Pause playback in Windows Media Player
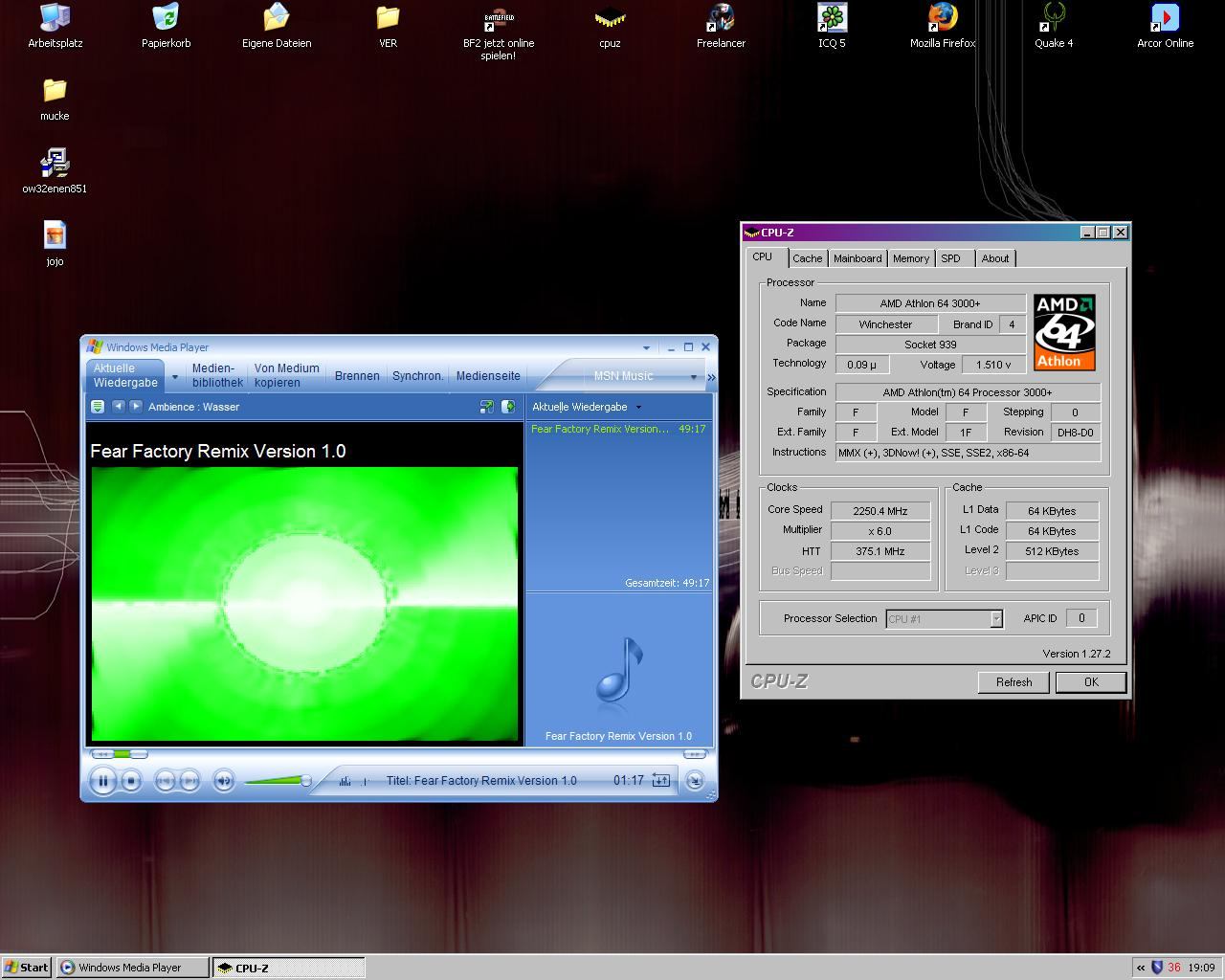The height and width of the screenshot is (980, 1225). [102, 781]
